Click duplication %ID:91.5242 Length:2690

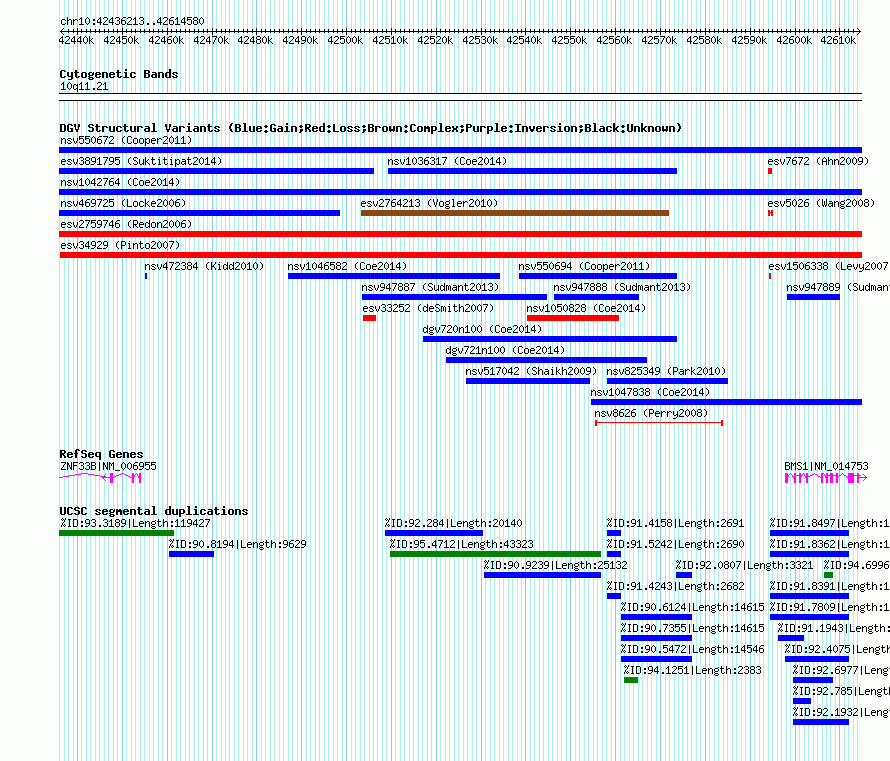pos(614,554)
